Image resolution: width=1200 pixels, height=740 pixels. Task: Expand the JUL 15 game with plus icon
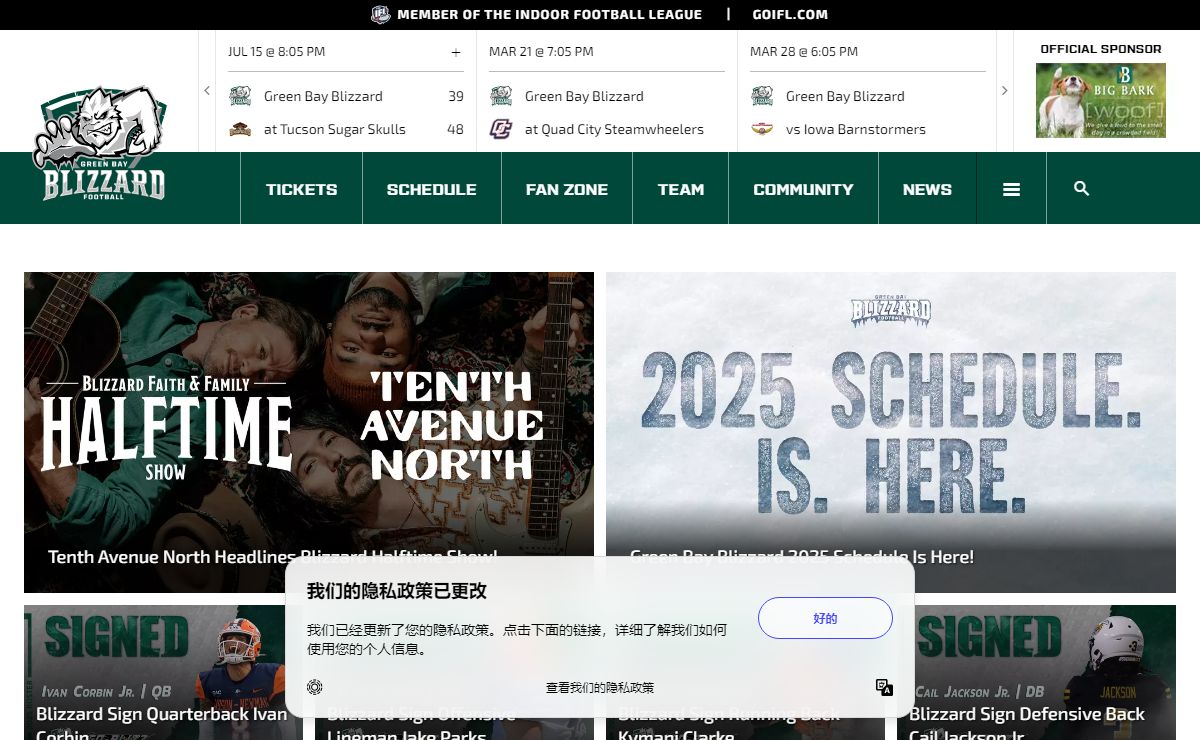[x=456, y=52]
